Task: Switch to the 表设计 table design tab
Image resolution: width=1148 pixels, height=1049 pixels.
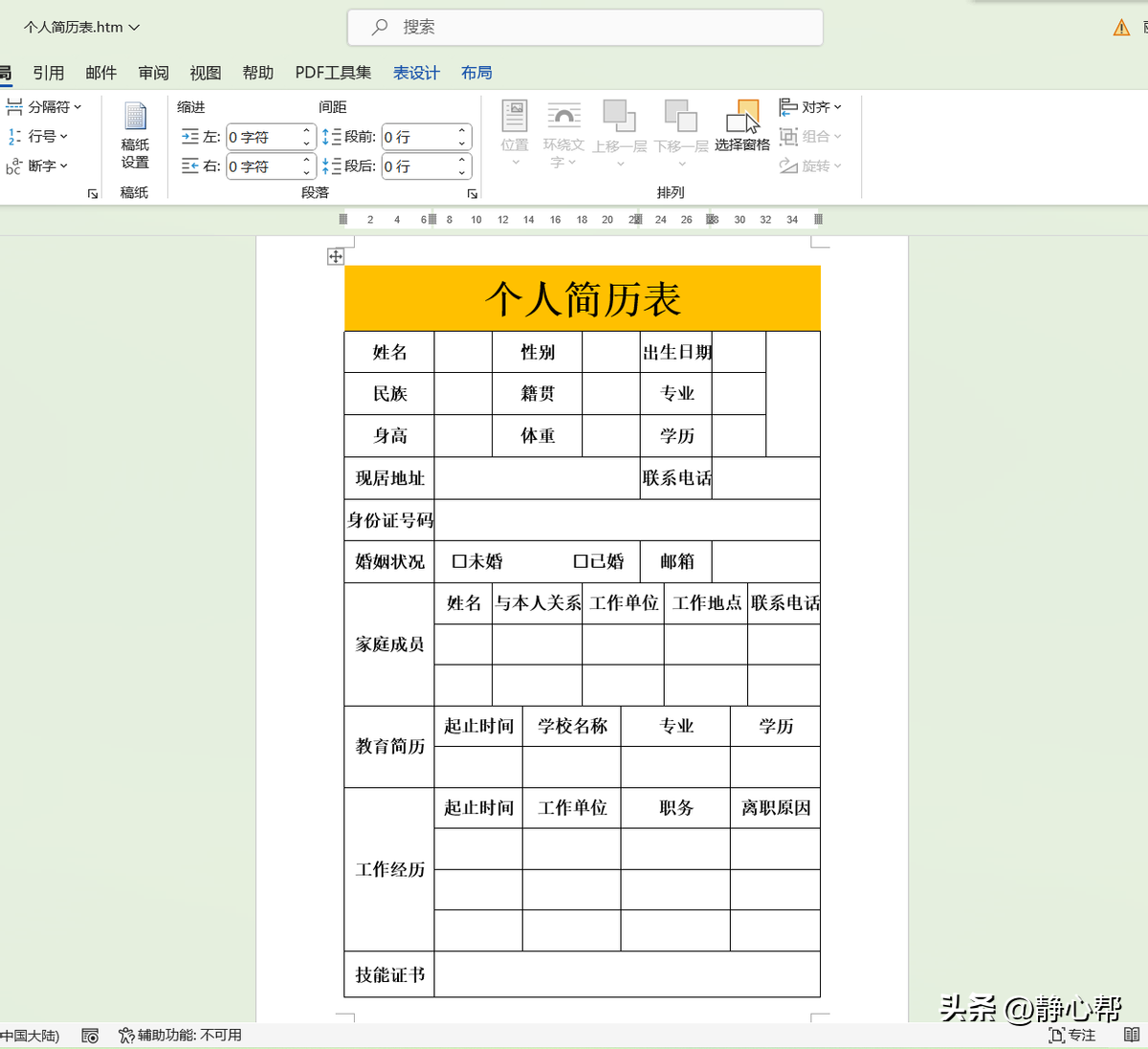Action: pos(416,73)
